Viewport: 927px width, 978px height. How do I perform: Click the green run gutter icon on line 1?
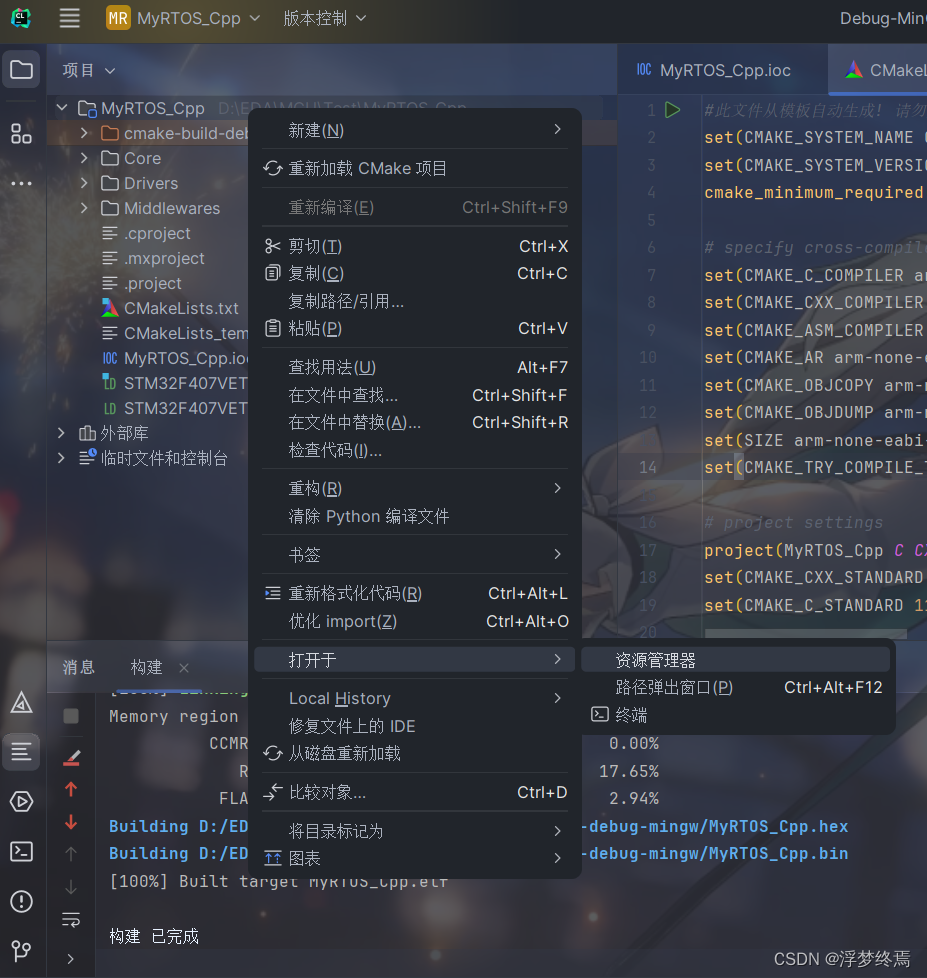click(672, 110)
